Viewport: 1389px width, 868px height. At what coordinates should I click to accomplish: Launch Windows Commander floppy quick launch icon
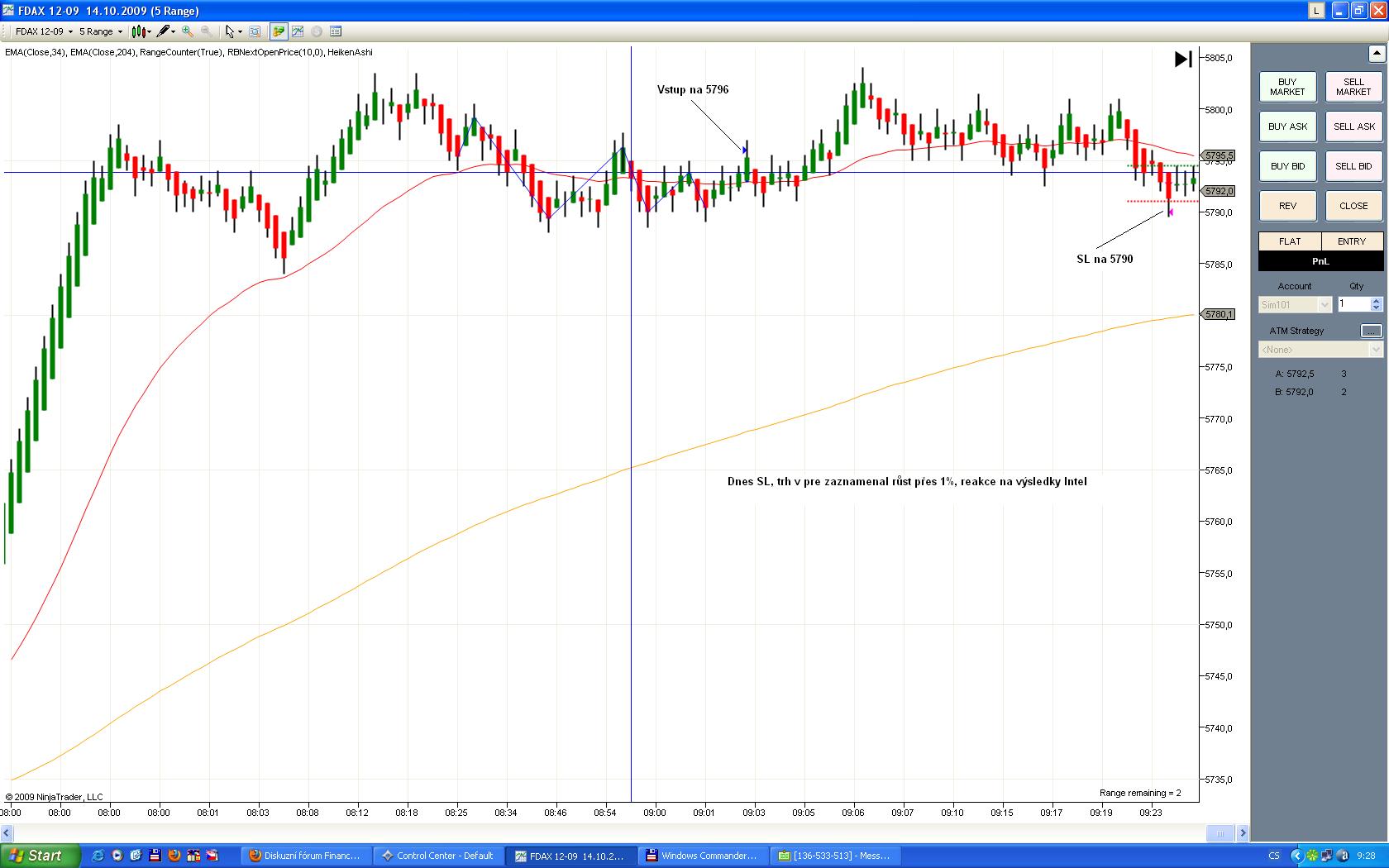(155, 856)
